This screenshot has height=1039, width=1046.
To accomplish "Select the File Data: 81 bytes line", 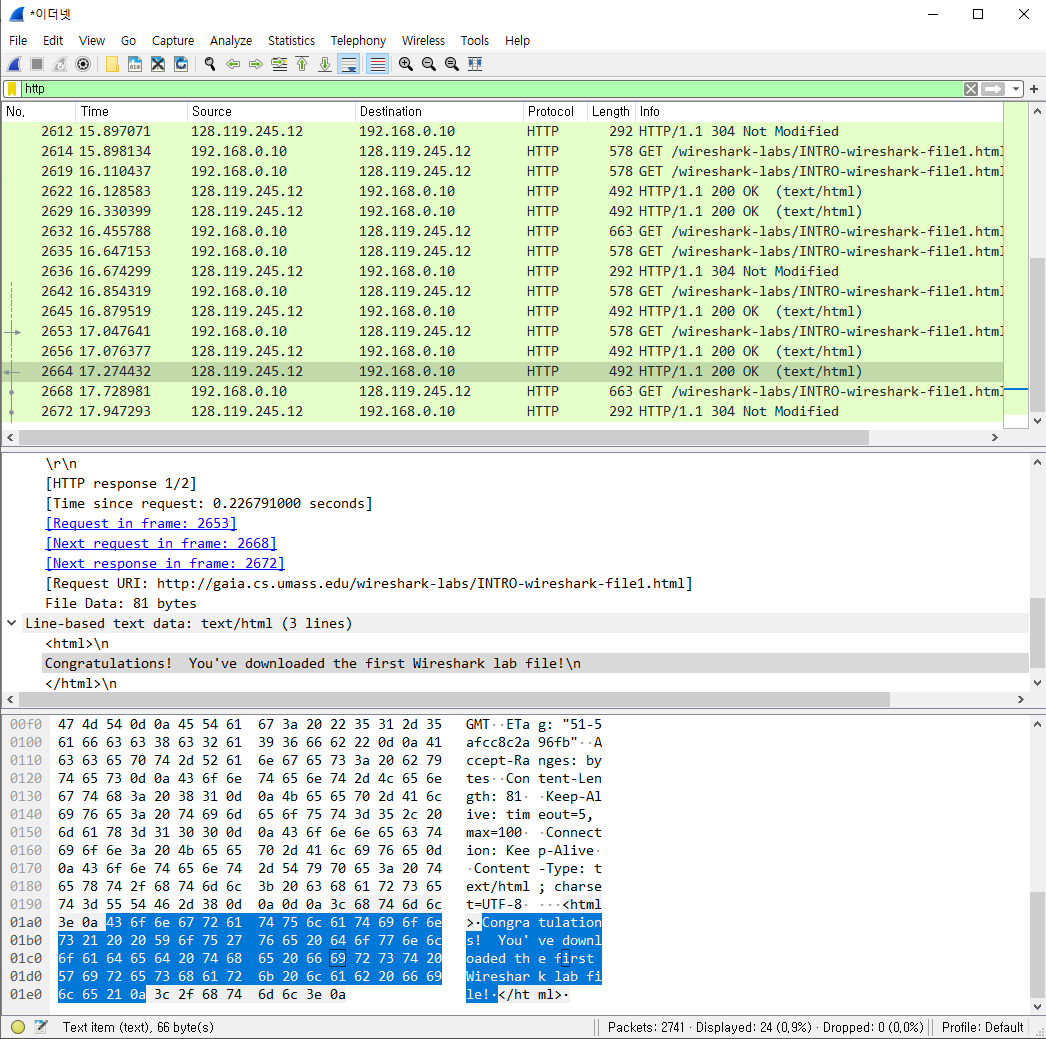I will click(x=121, y=604).
